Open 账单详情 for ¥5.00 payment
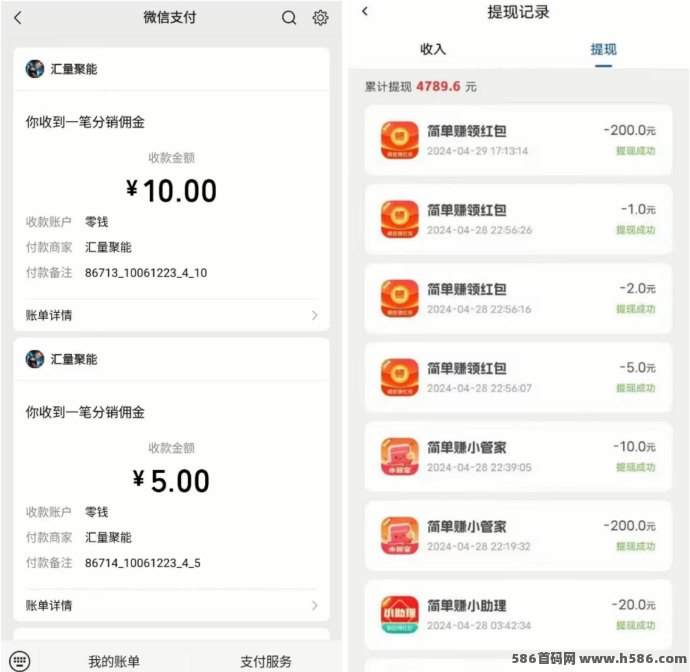Screen dimensions: 690x672 pos(172,606)
